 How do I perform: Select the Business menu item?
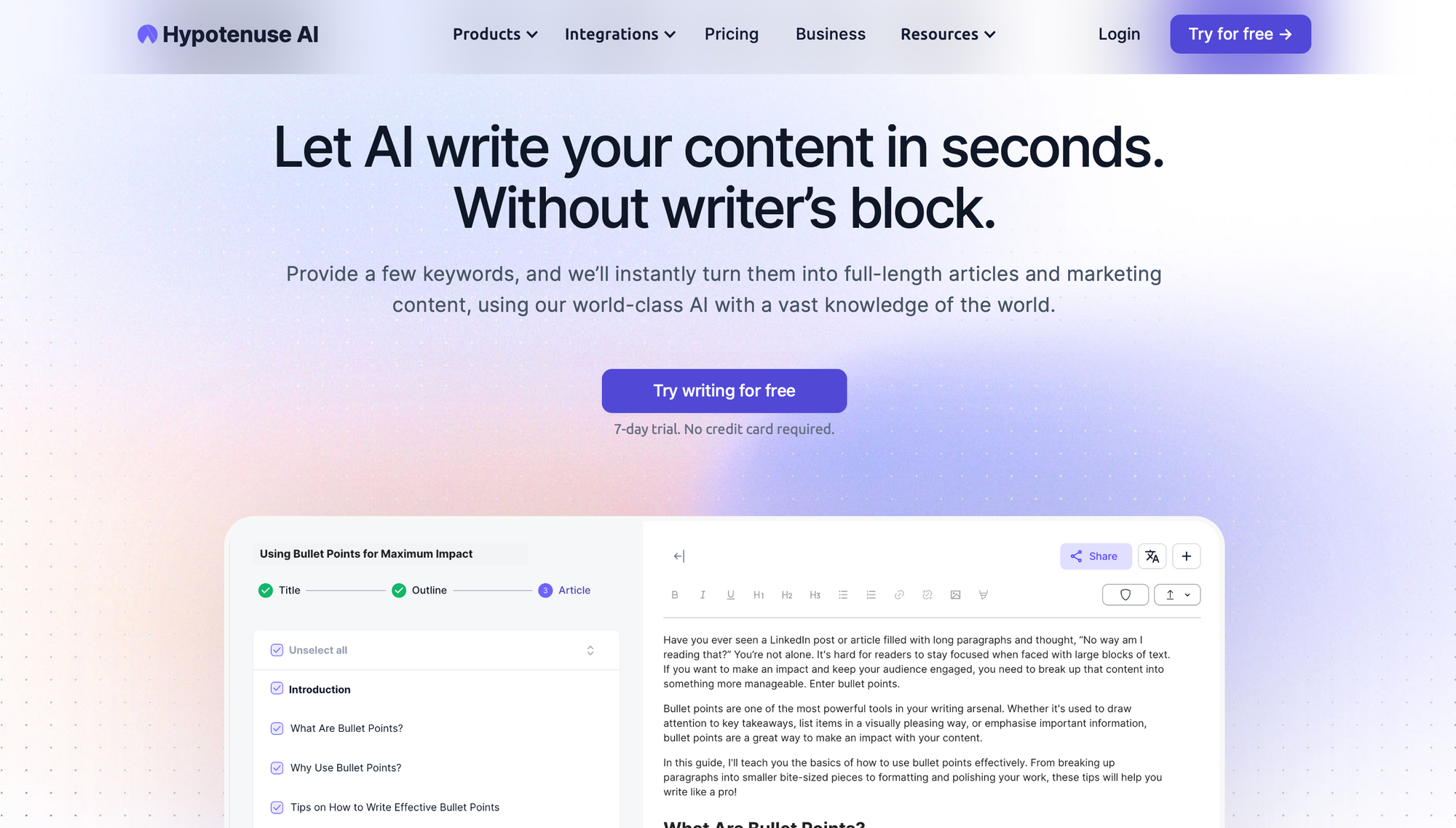pos(830,34)
